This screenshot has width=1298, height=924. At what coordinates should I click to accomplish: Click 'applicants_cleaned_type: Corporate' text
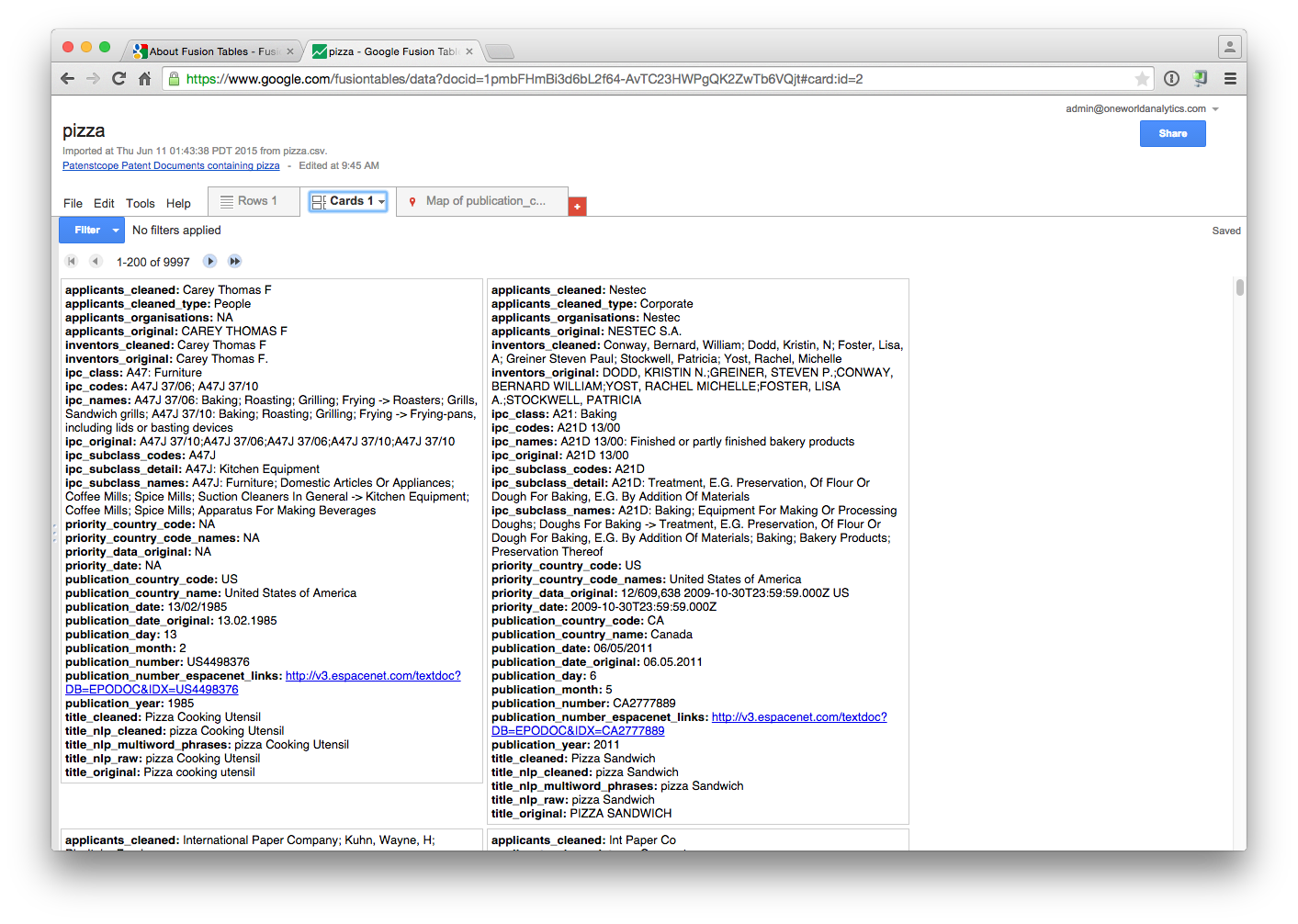tap(593, 304)
